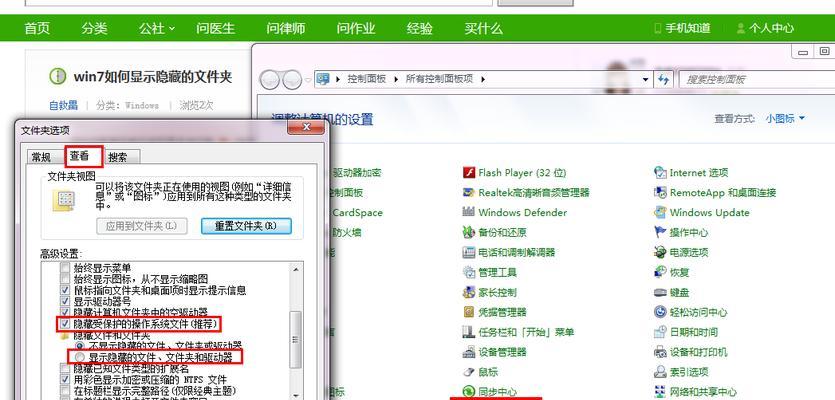Launch the Windows Defender icon
Screen dimensions: 835x400
pos(468,212)
